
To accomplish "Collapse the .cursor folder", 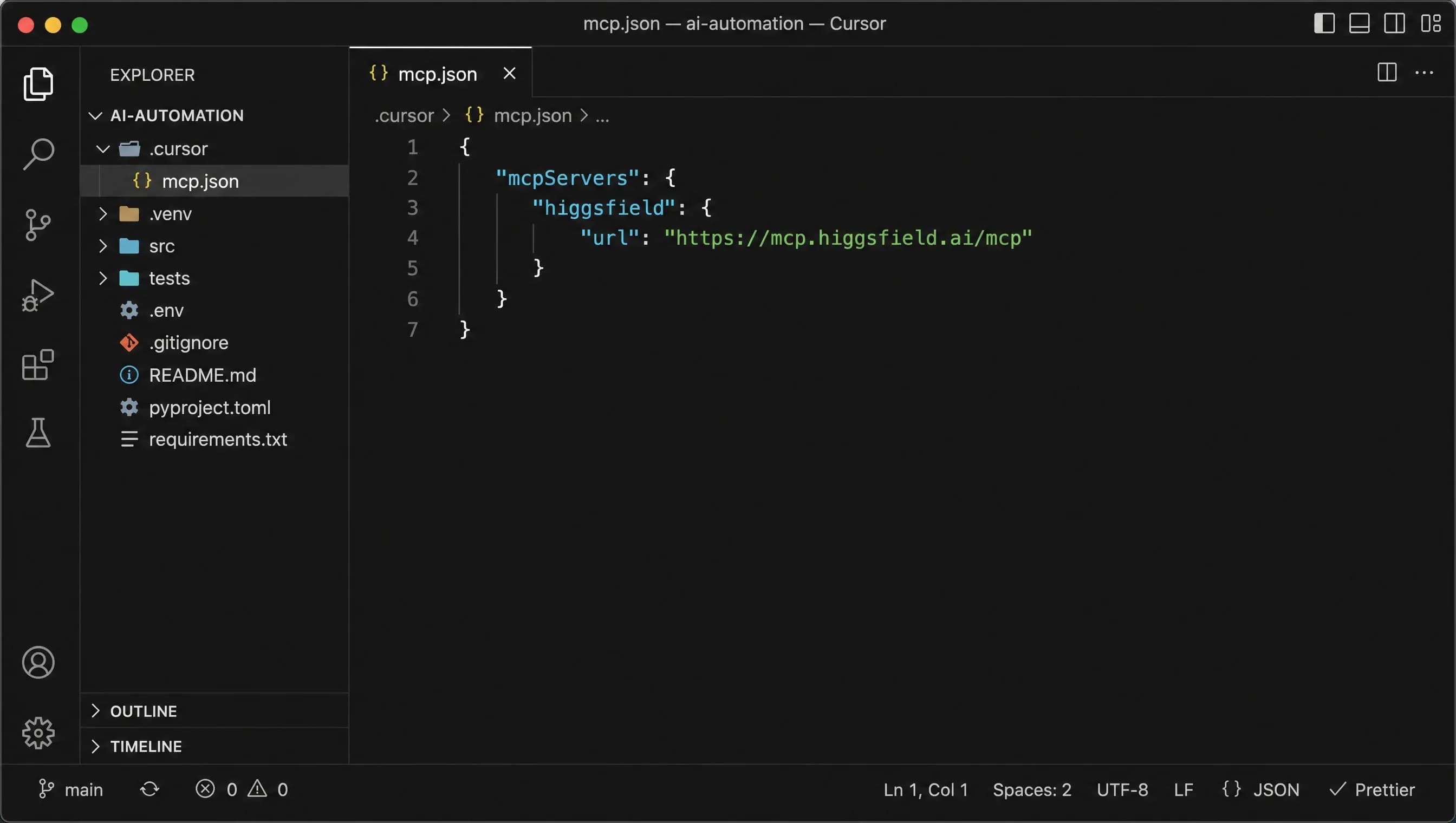I will [x=103, y=149].
